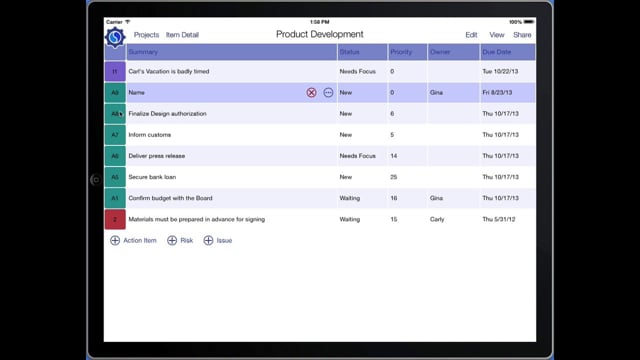640x360 pixels.
Task: Click New status for Secure bank loan
Action: pyautogui.click(x=345, y=177)
